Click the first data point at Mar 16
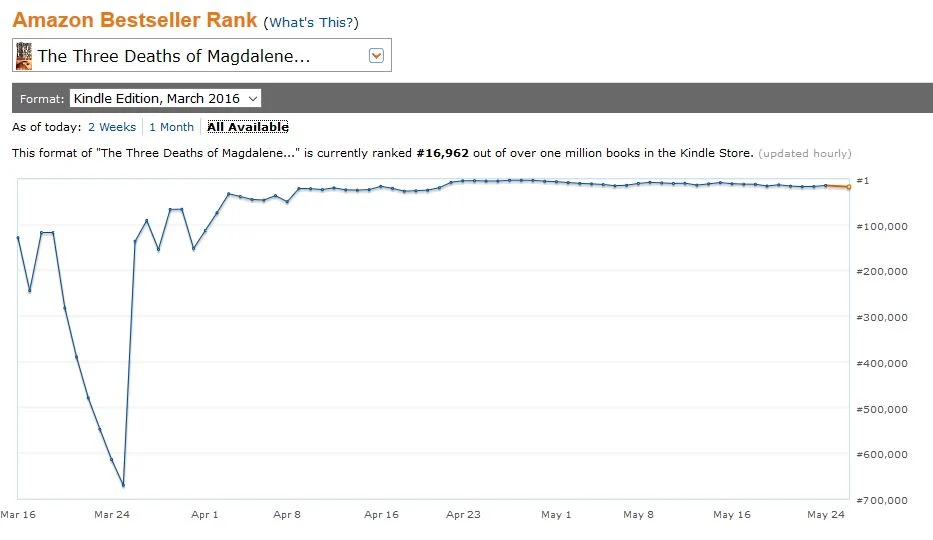 point(18,238)
